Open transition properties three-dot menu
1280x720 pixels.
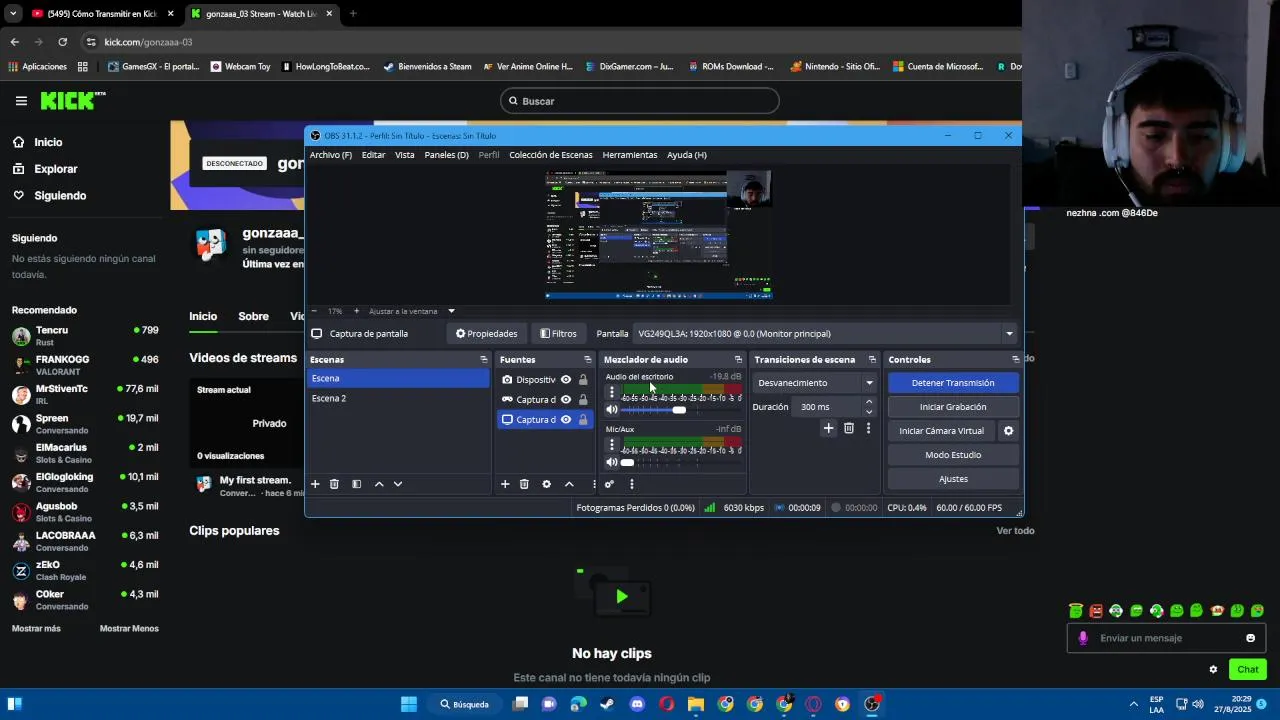coord(868,428)
